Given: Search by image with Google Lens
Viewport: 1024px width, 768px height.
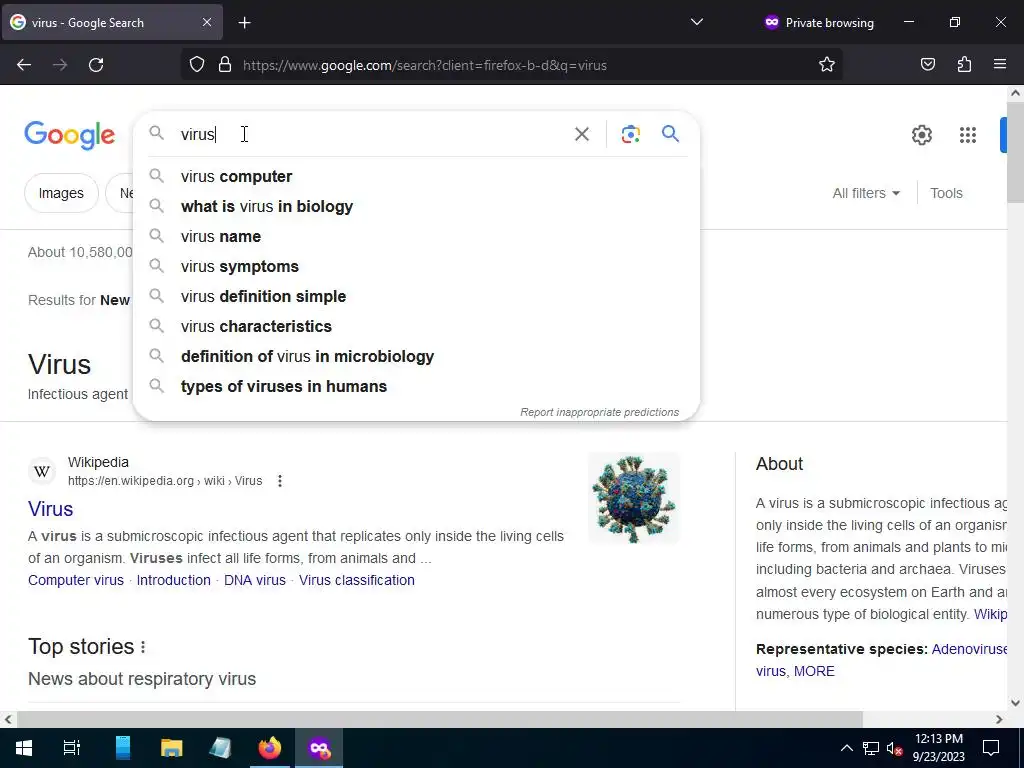Looking at the screenshot, I should click(x=630, y=134).
